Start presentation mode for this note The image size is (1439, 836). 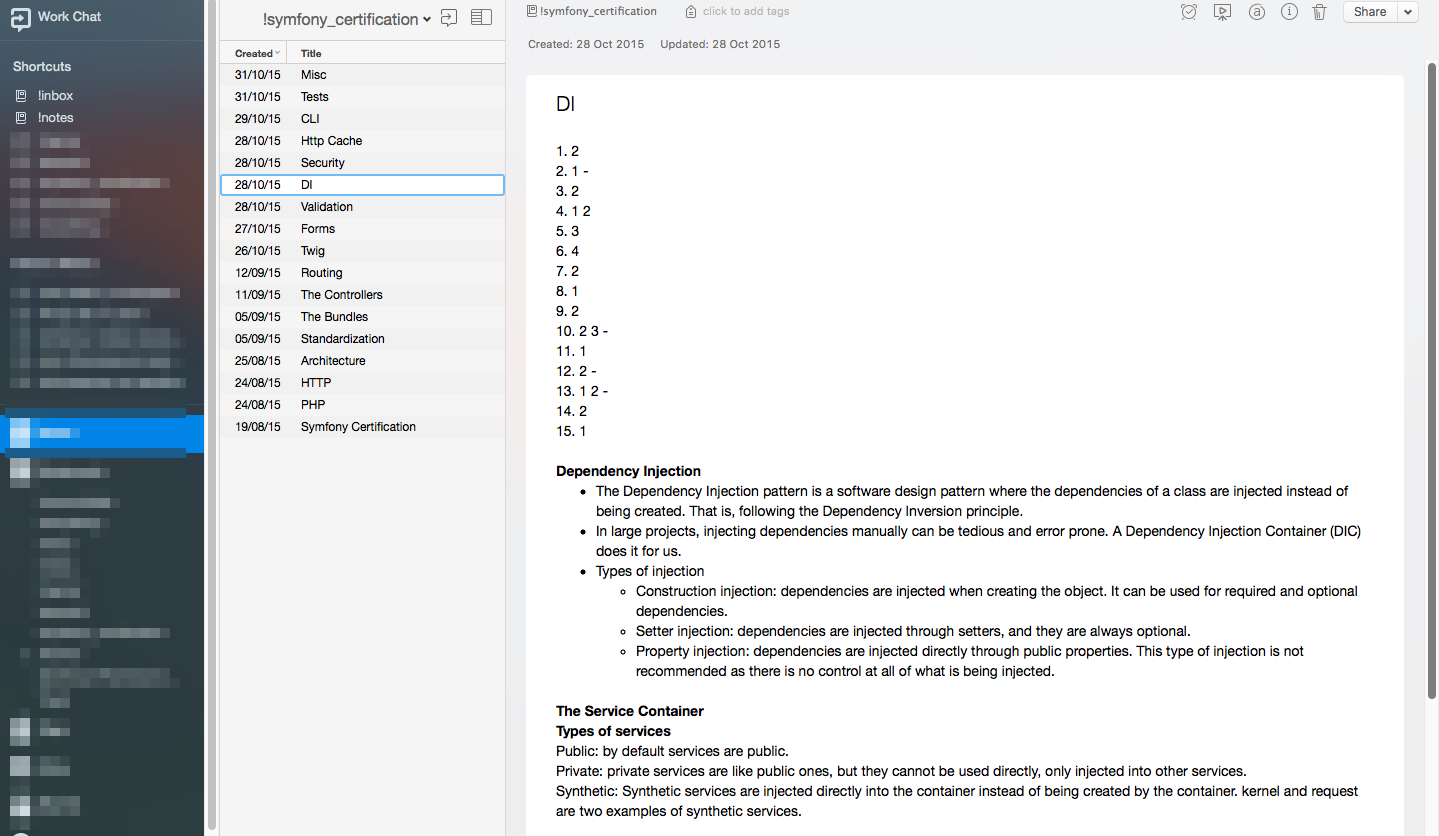click(x=1222, y=12)
